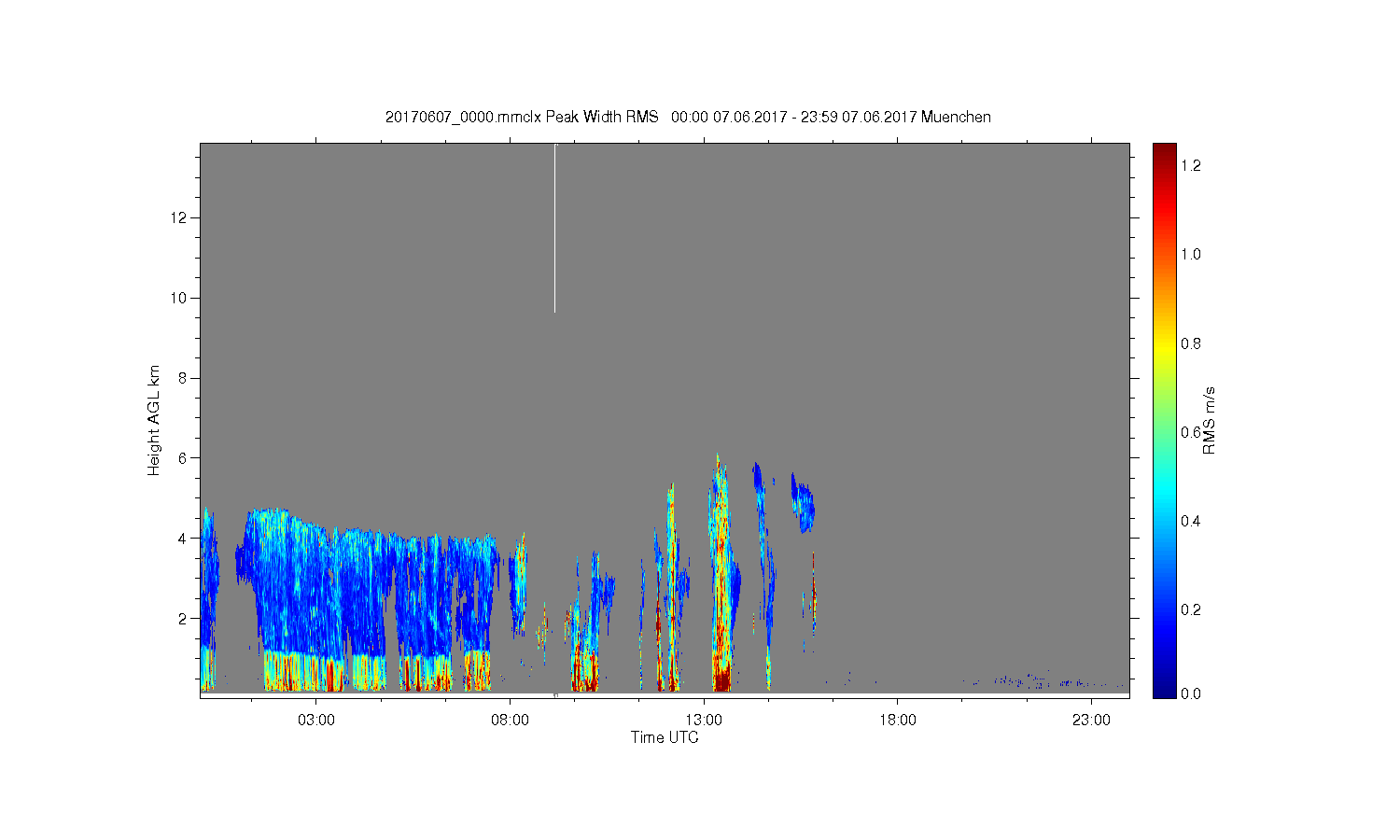Click the colorbar value 1.2
The width and height of the screenshot is (1400, 840).
[1191, 165]
